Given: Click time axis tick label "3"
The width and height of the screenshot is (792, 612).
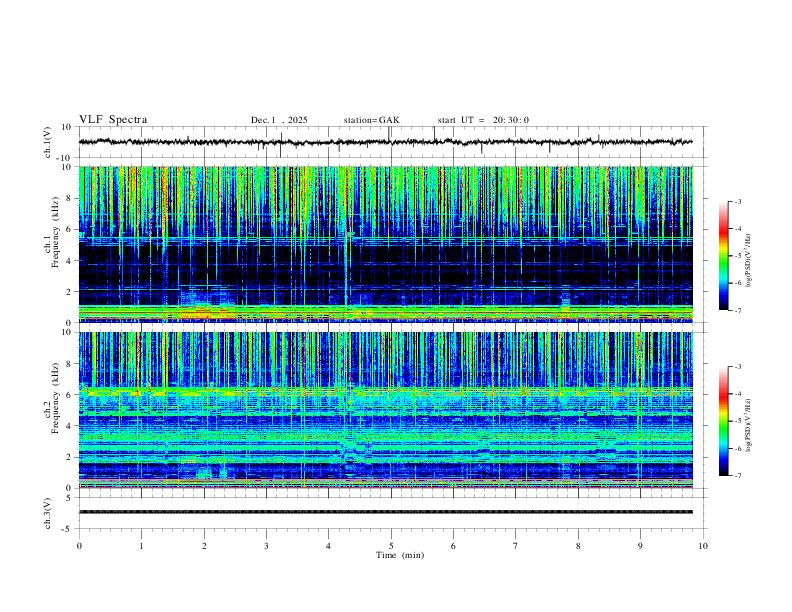Looking at the screenshot, I should [x=266, y=546].
